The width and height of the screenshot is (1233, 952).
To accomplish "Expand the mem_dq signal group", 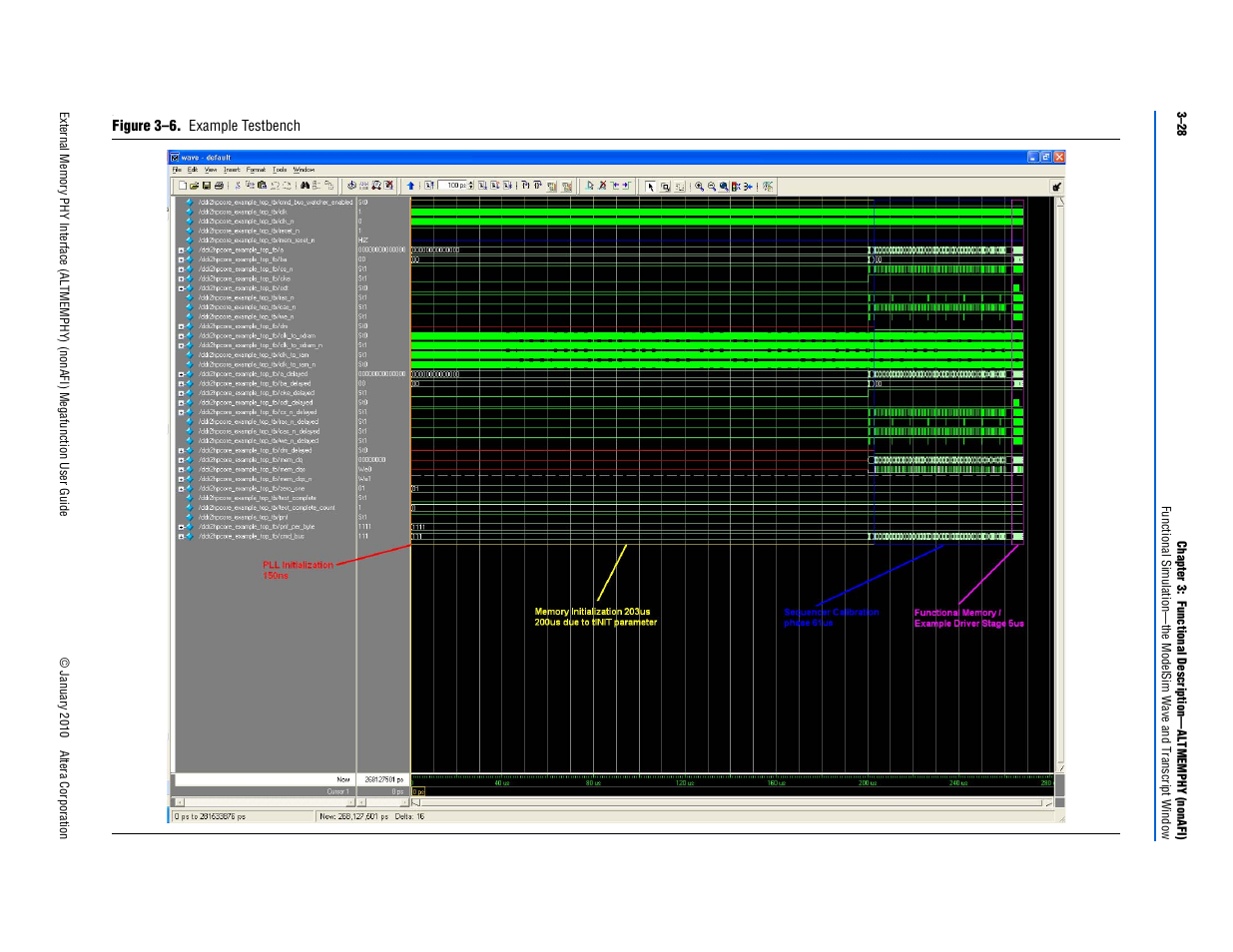I will point(181,460).
